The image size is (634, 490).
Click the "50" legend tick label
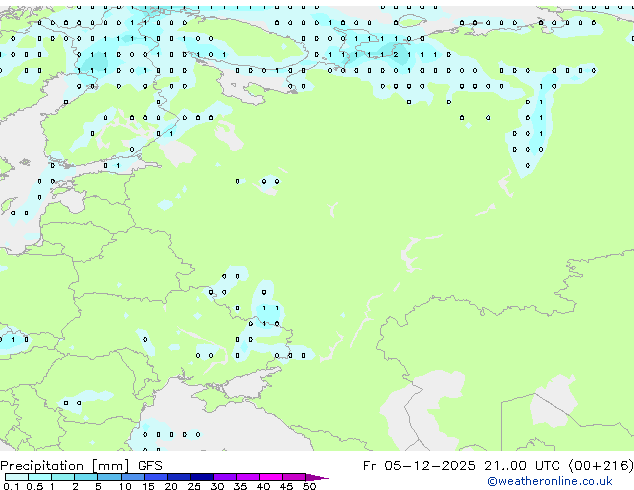pyautogui.click(x=309, y=487)
